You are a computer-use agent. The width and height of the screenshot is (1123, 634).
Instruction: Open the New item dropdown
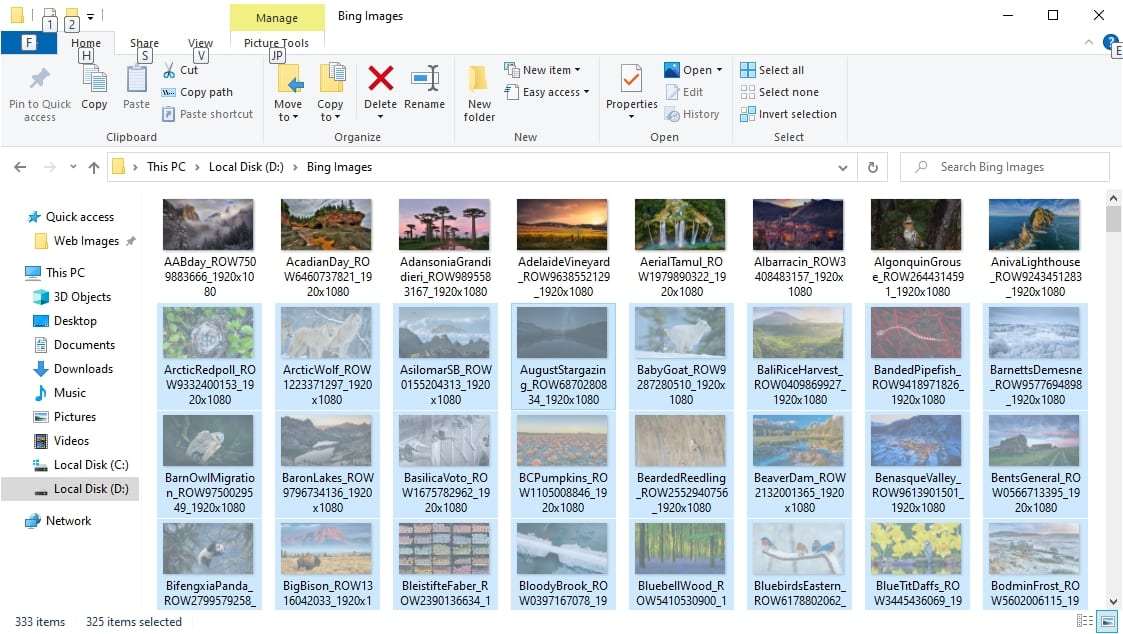tap(544, 69)
